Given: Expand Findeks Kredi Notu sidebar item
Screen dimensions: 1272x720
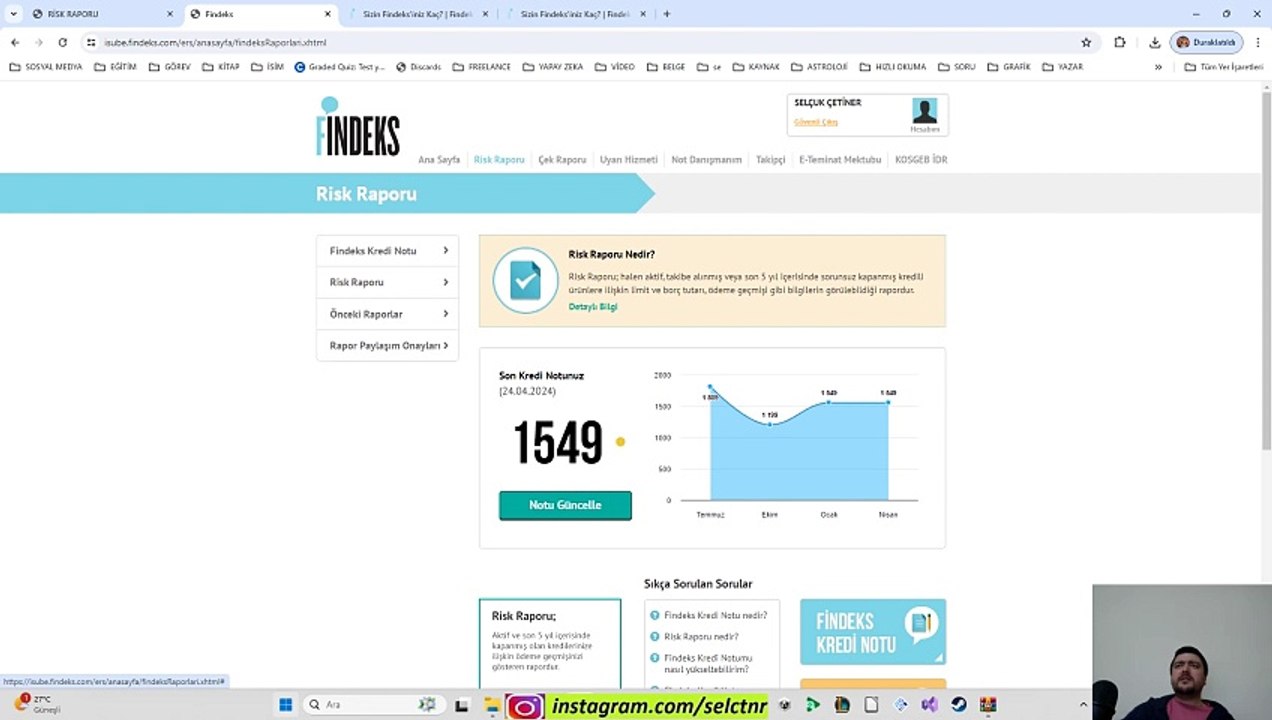Looking at the screenshot, I should pos(387,251).
